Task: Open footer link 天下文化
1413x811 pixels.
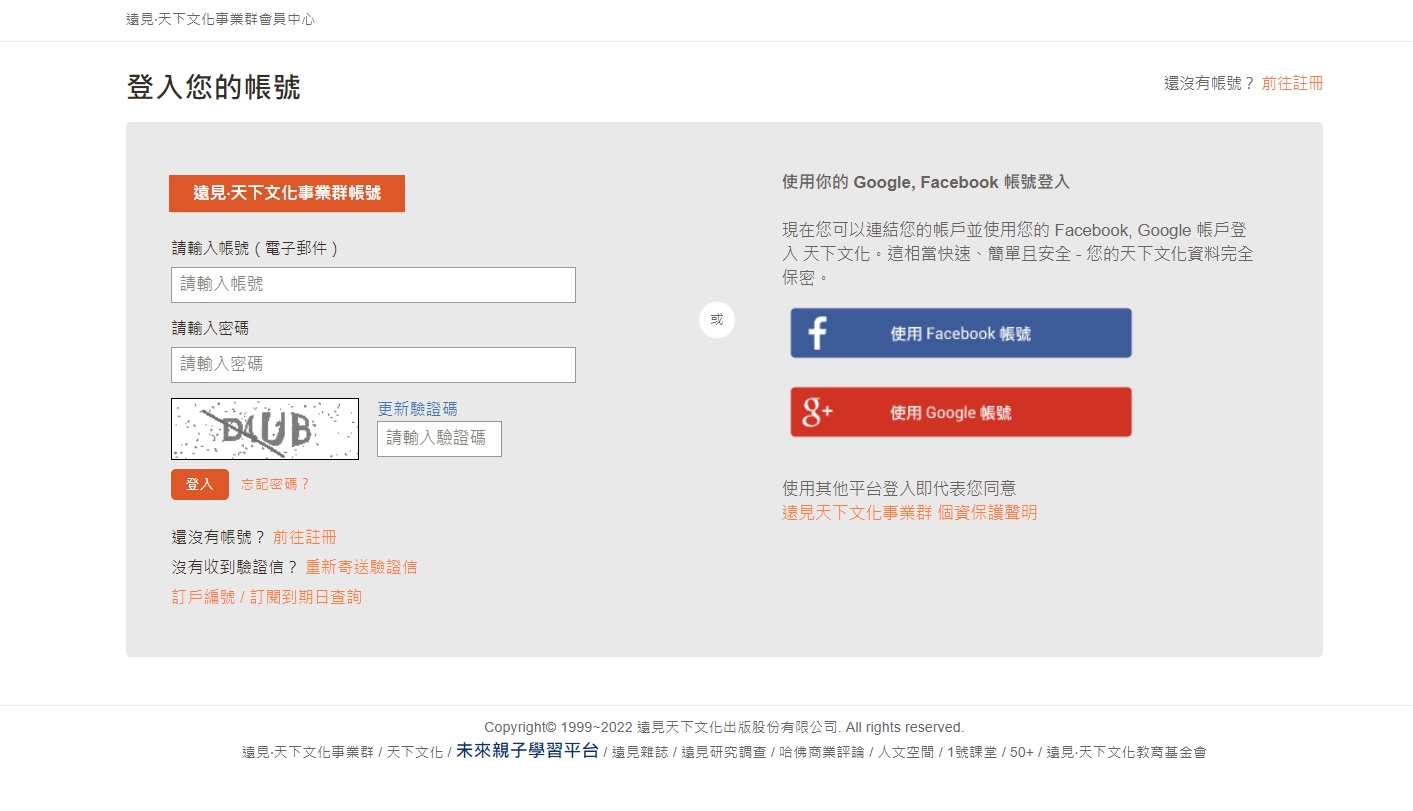Action: pyautogui.click(x=415, y=752)
